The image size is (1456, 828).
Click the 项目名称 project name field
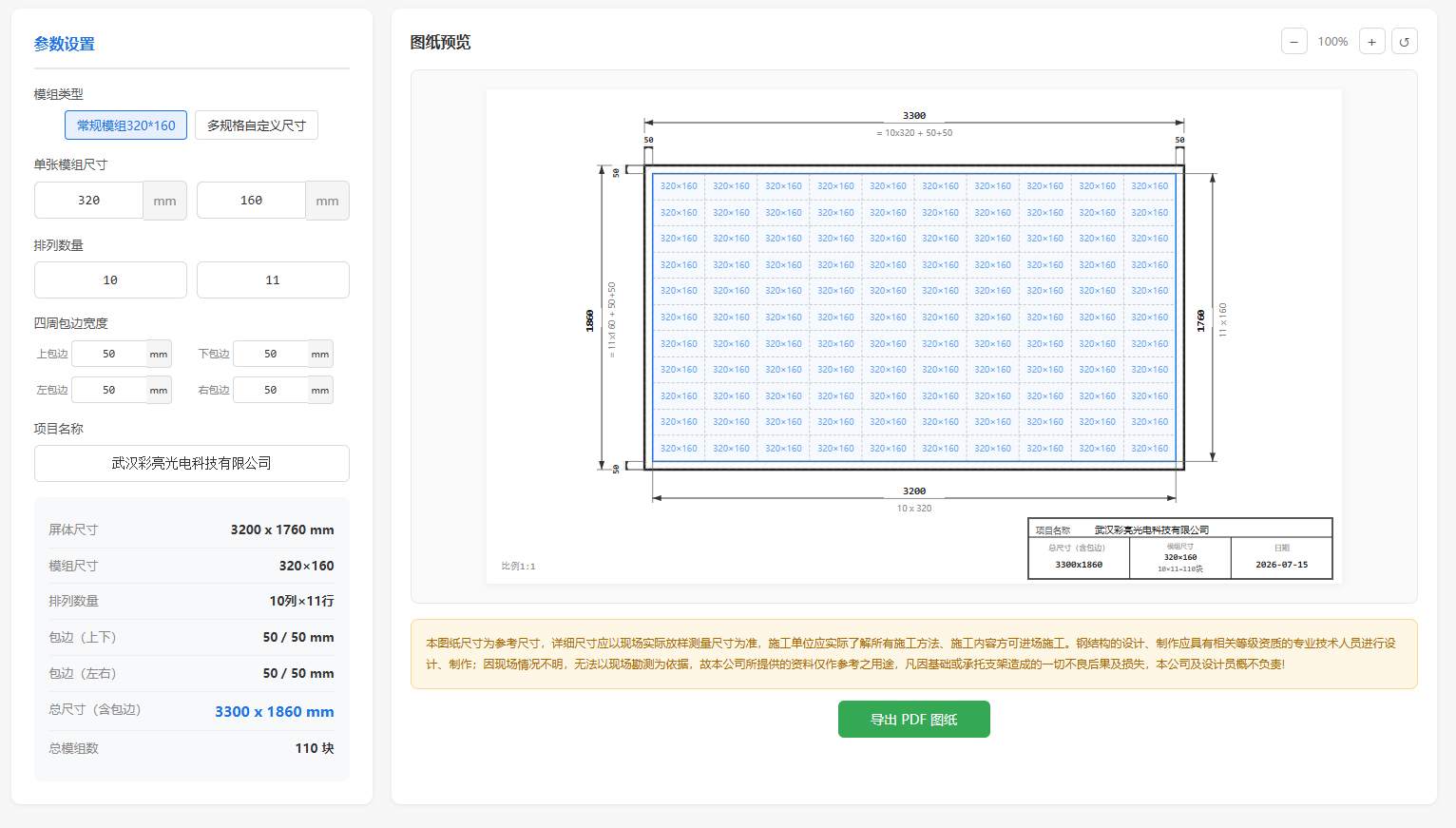pos(192,464)
